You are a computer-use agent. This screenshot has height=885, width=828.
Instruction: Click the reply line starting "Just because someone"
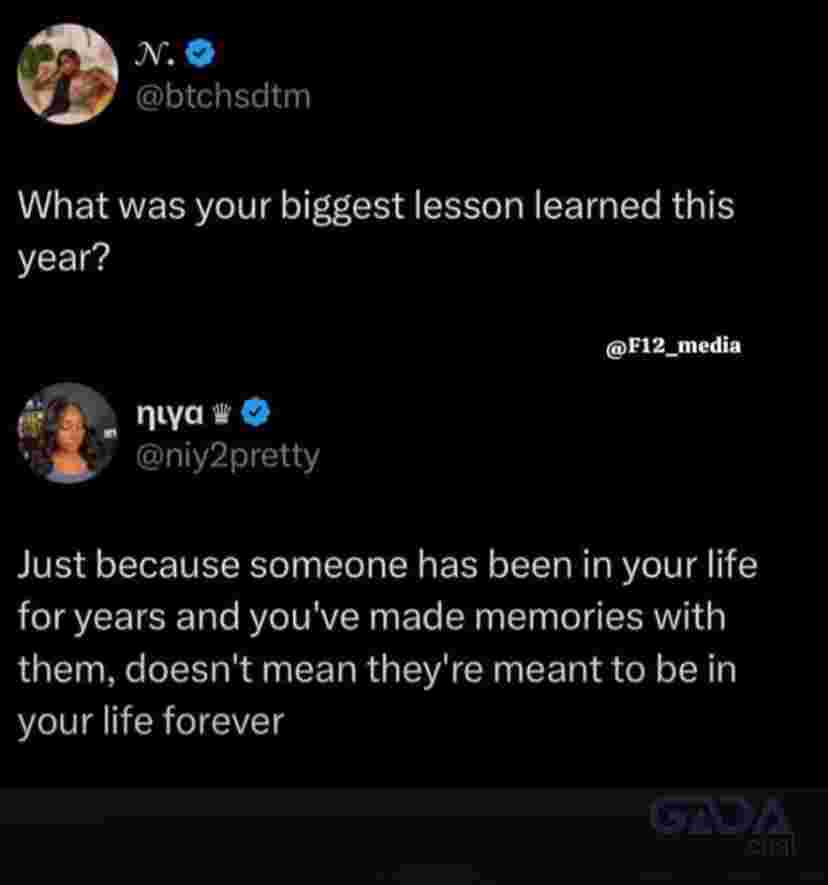click(387, 566)
